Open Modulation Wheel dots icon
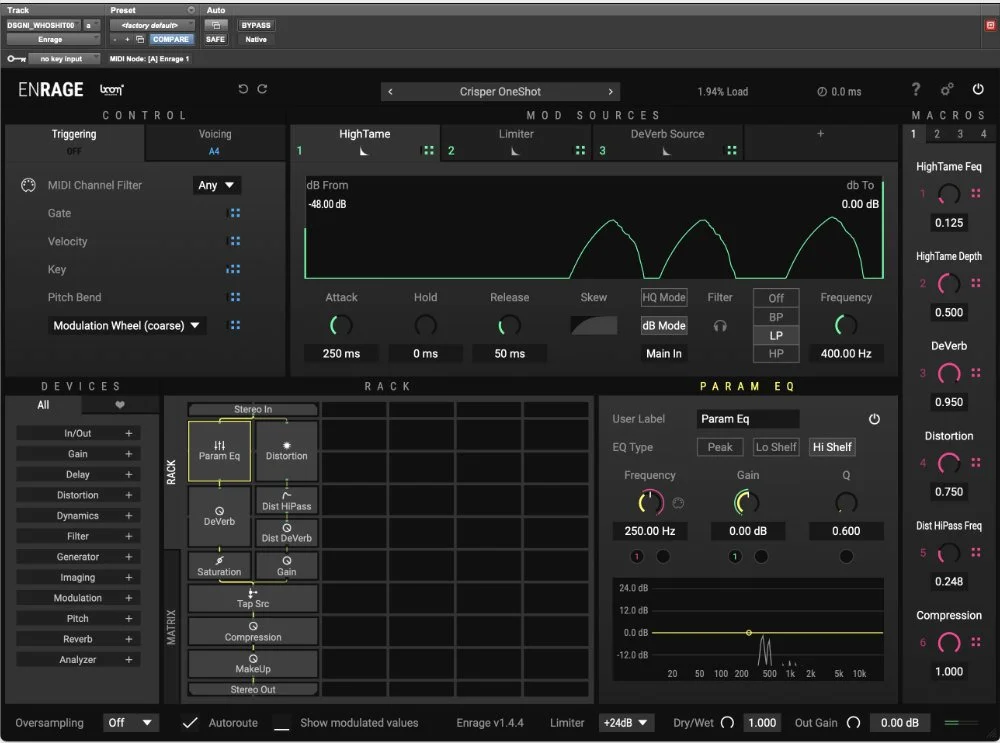Image resolution: width=1000 pixels, height=743 pixels. (x=235, y=325)
